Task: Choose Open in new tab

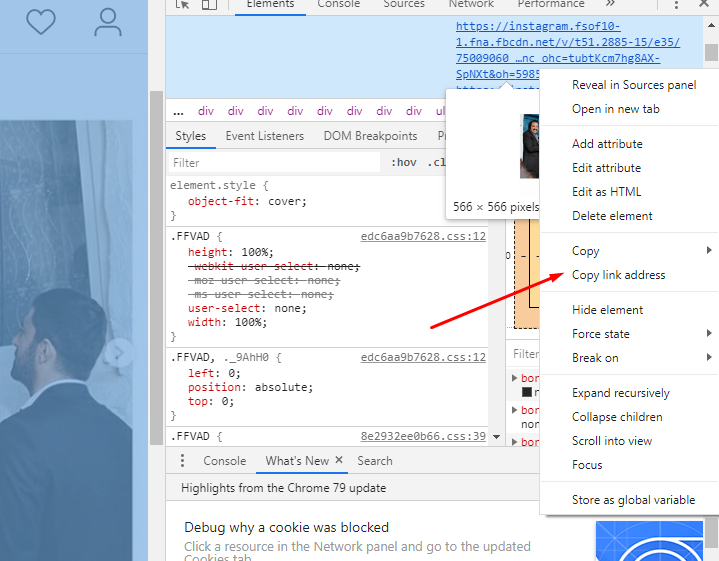Action: [x=615, y=109]
